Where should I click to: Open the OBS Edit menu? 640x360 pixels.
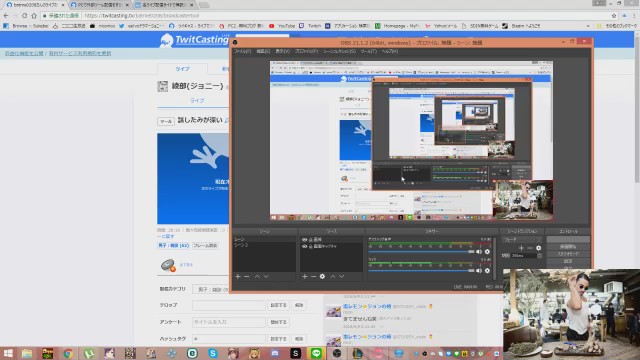click(263, 51)
